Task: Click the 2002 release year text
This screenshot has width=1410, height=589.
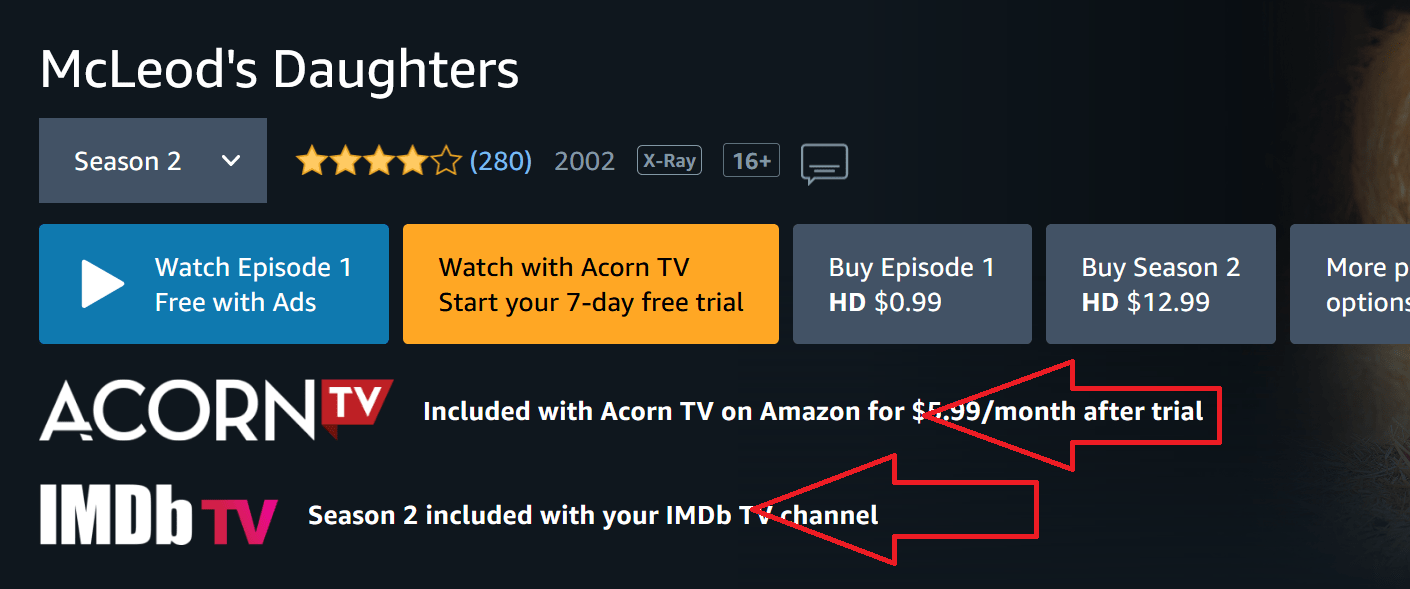Action: coord(584,161)
